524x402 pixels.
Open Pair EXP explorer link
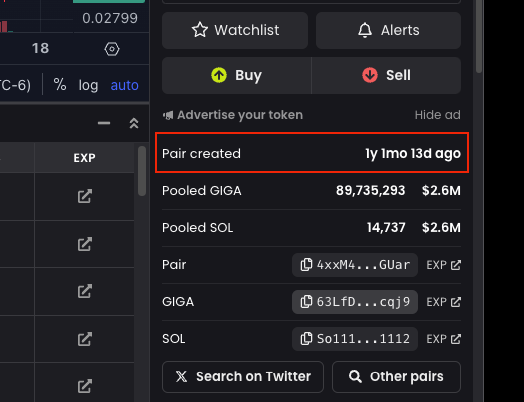[x=443, y=265]
